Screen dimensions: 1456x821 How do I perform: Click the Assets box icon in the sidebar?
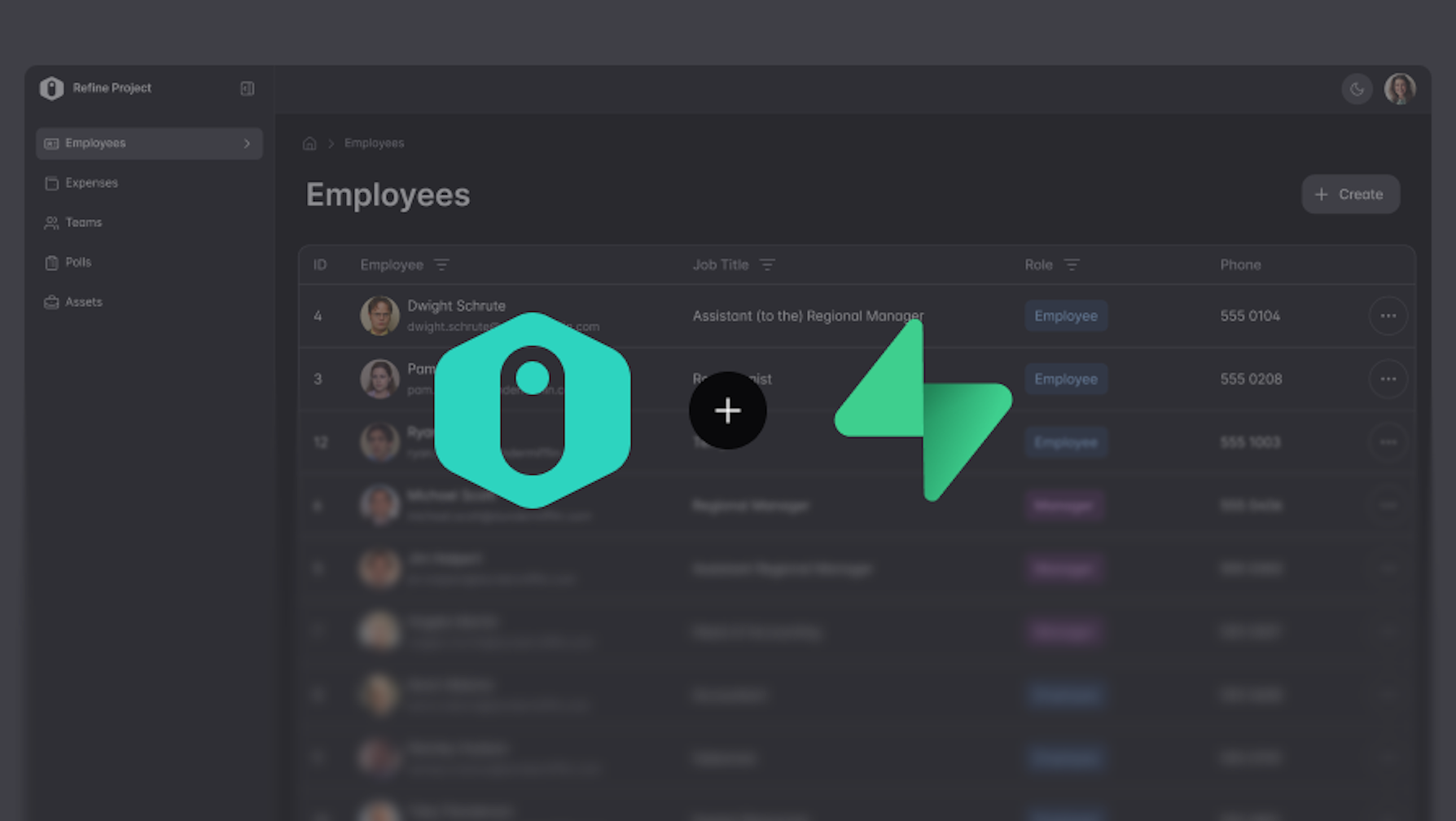(50, 301)
